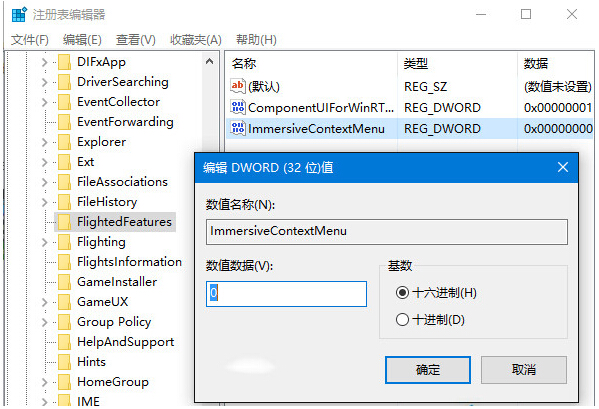This screenshot has width=599, height=409.
Task: Open the 查看(V) menu
Action: click(x=136, y=40)
